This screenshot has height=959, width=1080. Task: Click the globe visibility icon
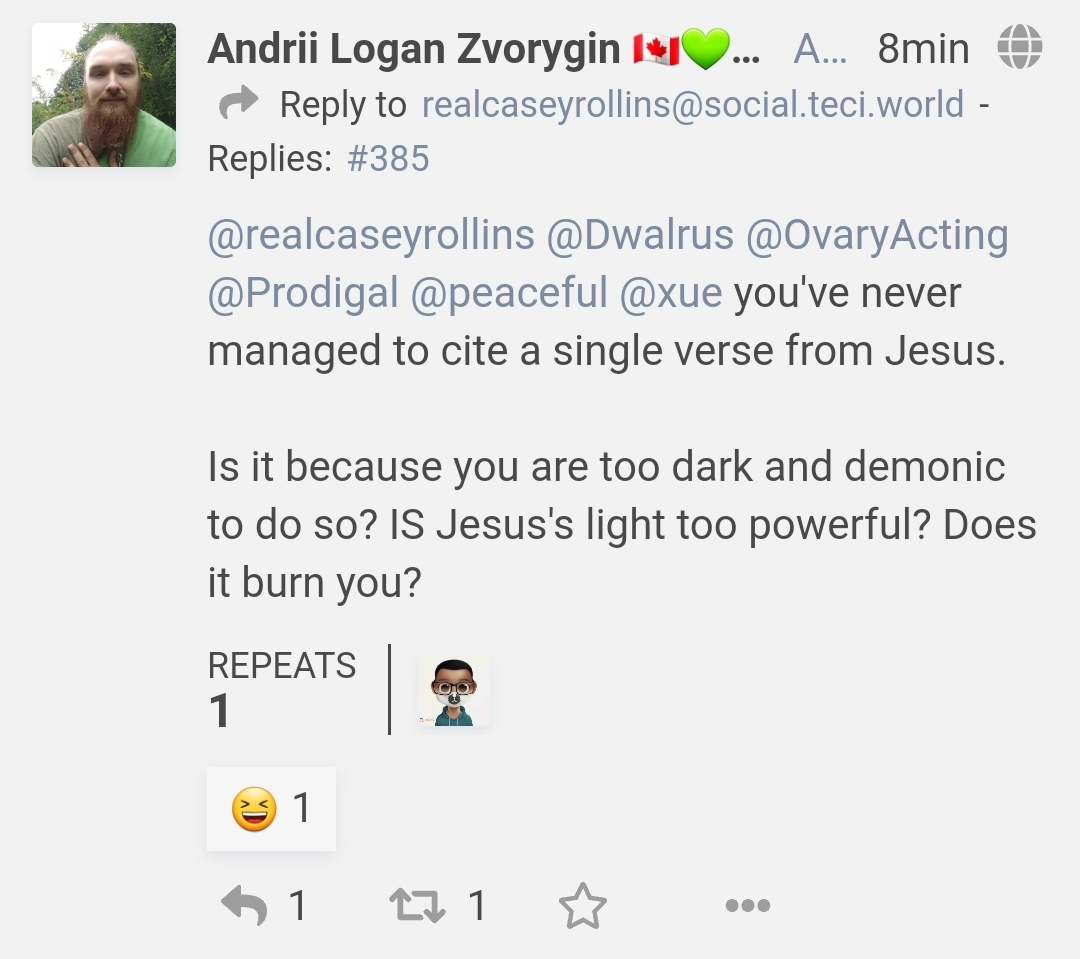[x=1019, y=47]
